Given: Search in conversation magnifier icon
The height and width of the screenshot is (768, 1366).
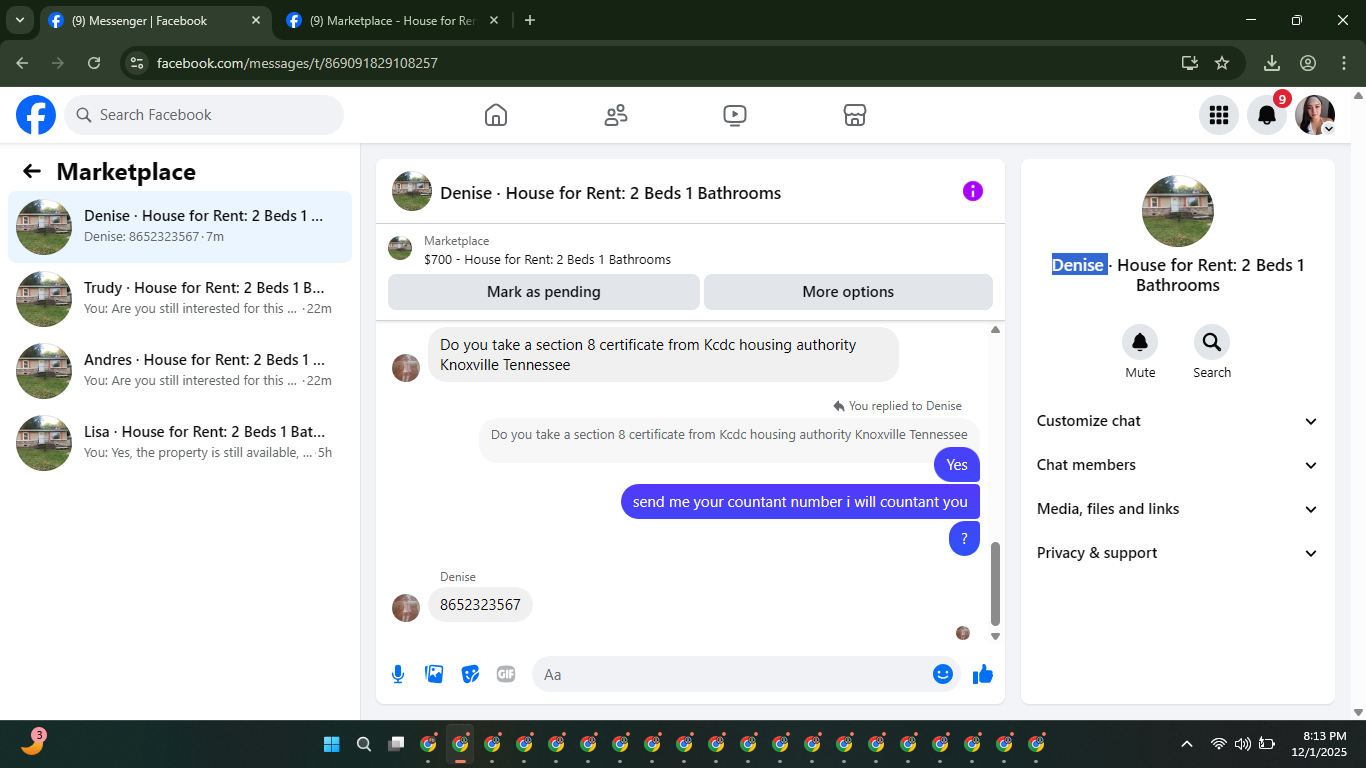Looking at the screenshot, I should point(1212,343).
